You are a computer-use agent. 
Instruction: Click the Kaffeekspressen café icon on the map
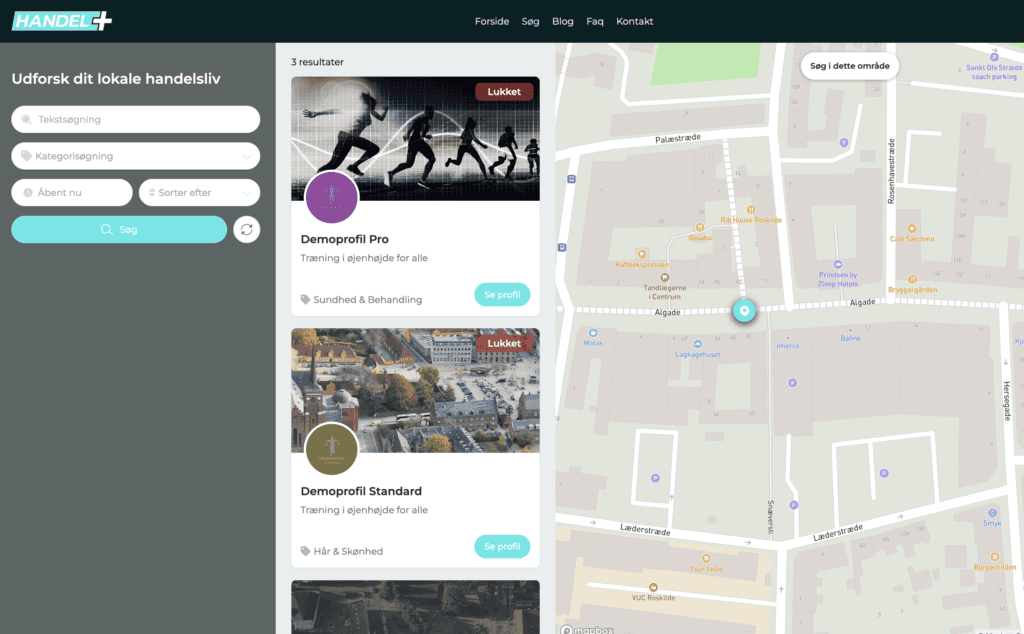[642, 254]
